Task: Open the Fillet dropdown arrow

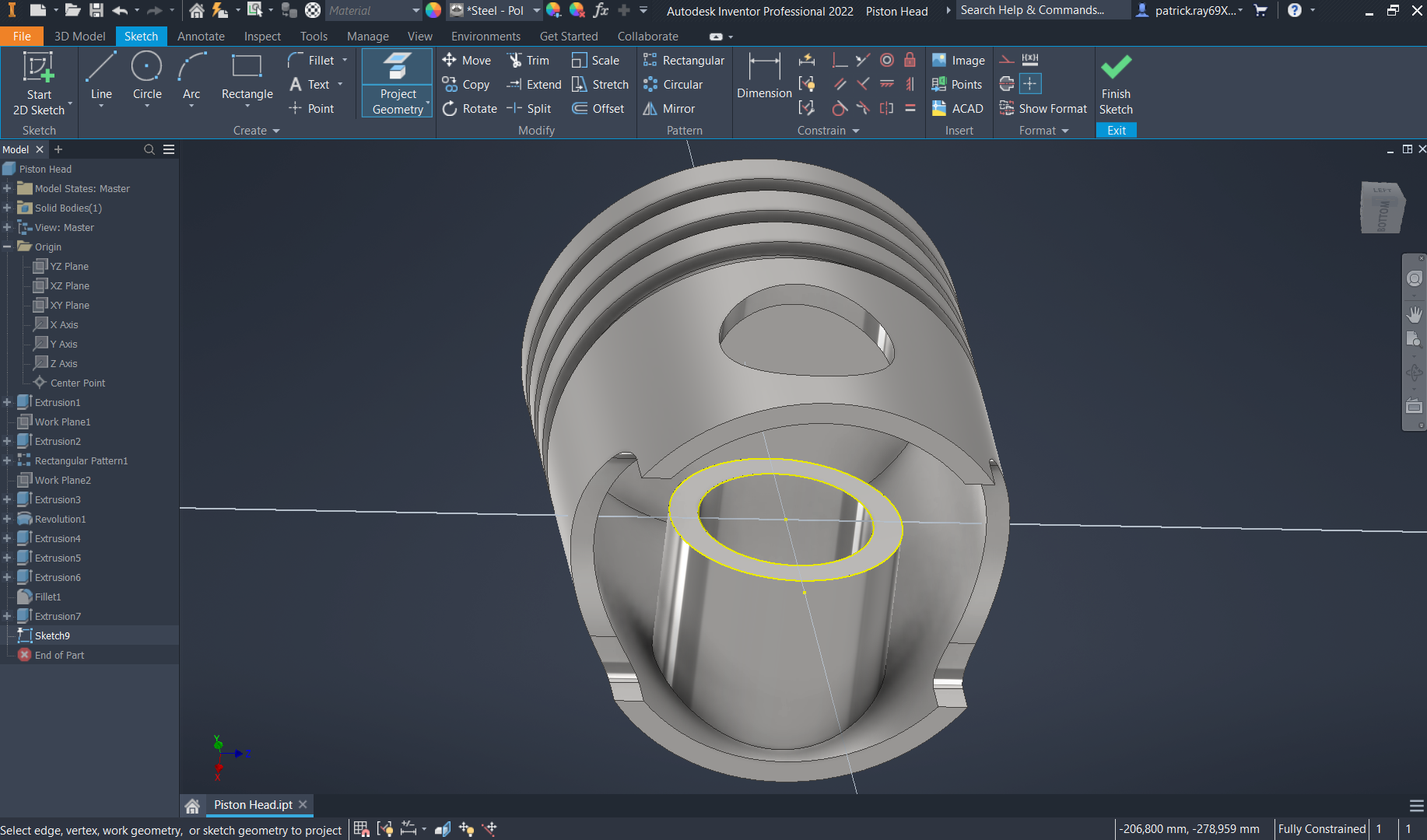Action: pos(345,60)
